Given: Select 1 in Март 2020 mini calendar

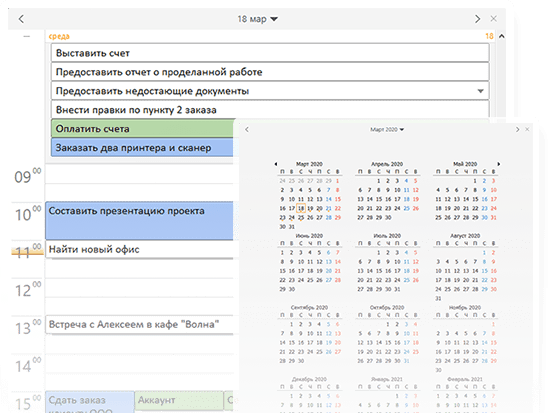Looking at the screenshot, I should click(x=337, y=181).
